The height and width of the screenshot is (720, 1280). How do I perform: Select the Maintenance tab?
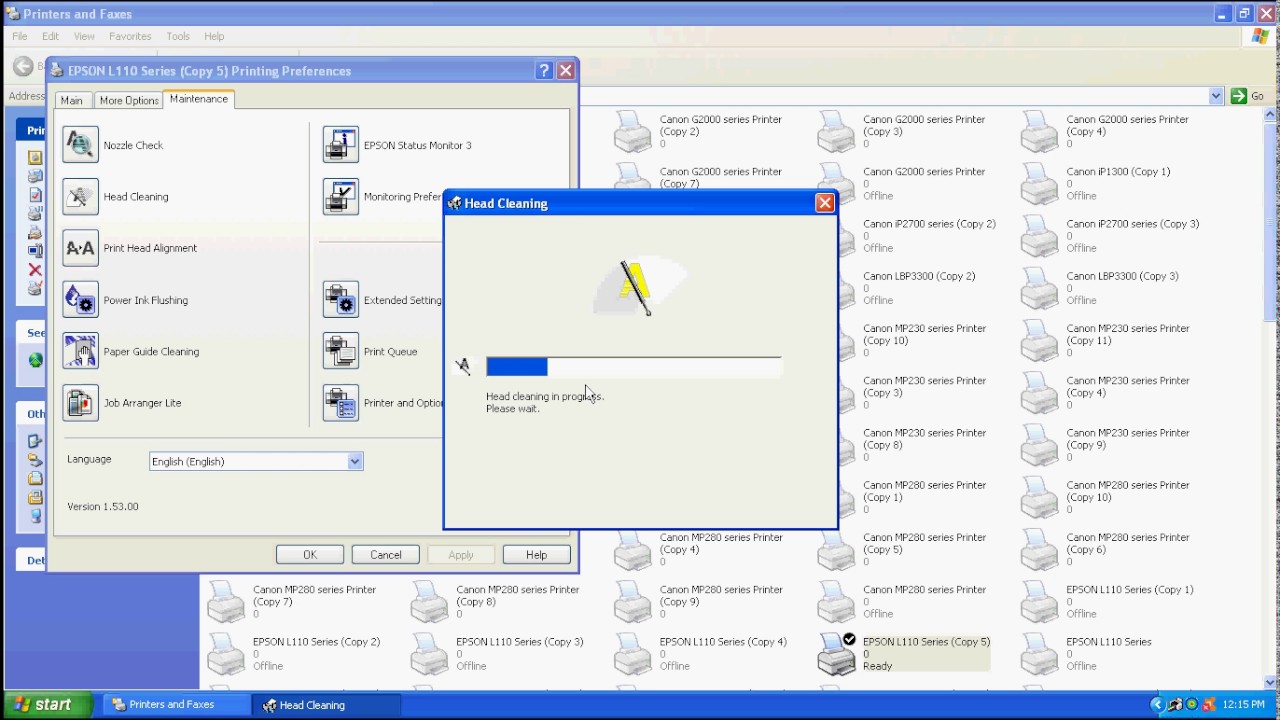click(198, 99)
